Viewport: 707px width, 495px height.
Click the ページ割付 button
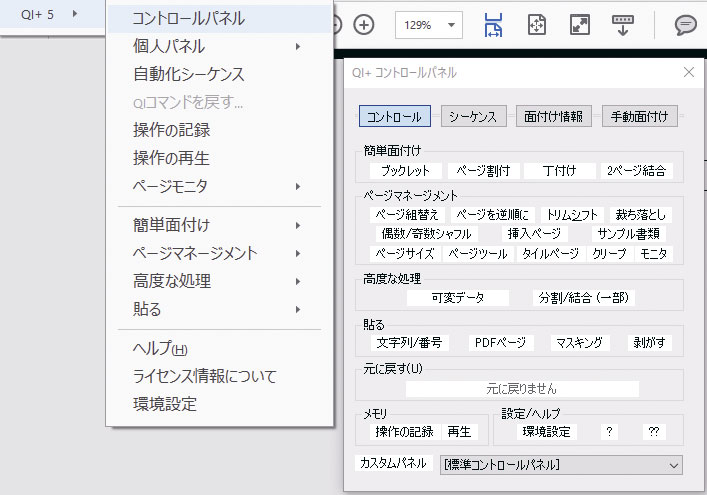click(x=483, y=171)
